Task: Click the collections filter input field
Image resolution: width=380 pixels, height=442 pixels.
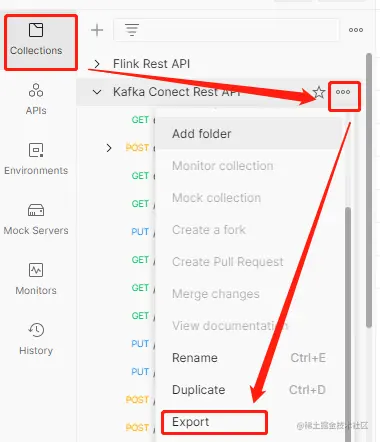Action: pyautogui.click(x=226, y=30)
